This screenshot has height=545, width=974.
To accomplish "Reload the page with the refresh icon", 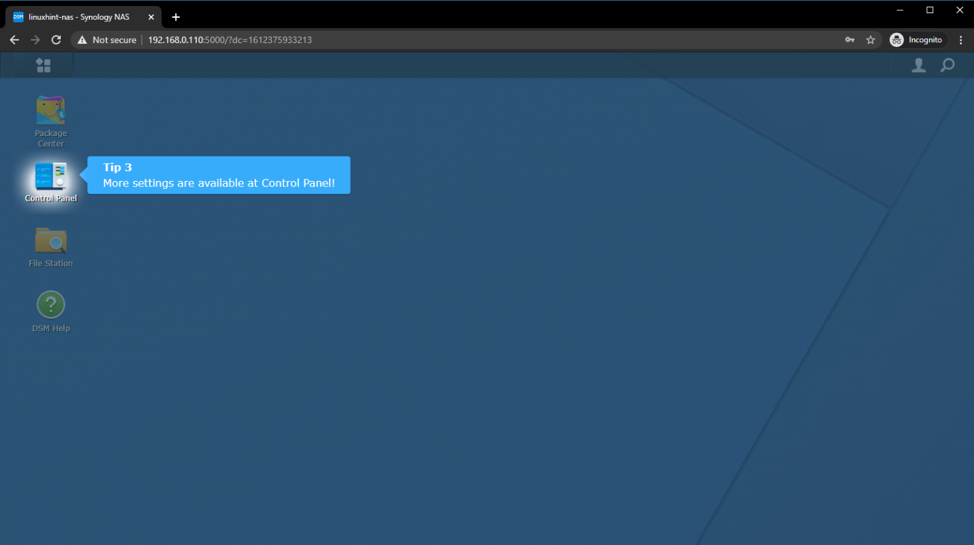I will (56, 40).
